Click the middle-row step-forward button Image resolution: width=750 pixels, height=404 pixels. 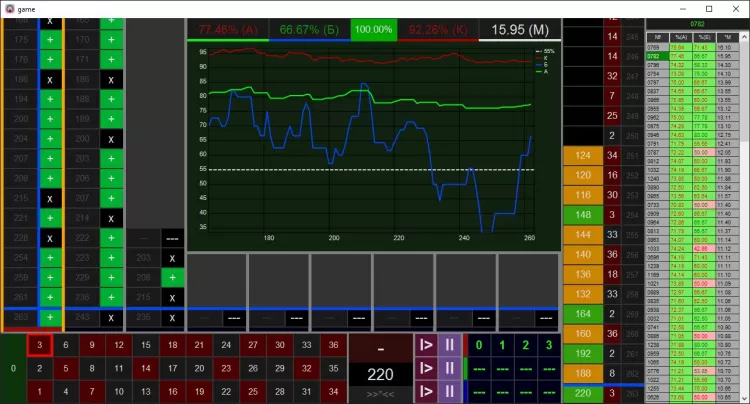[x=423, y=368]
